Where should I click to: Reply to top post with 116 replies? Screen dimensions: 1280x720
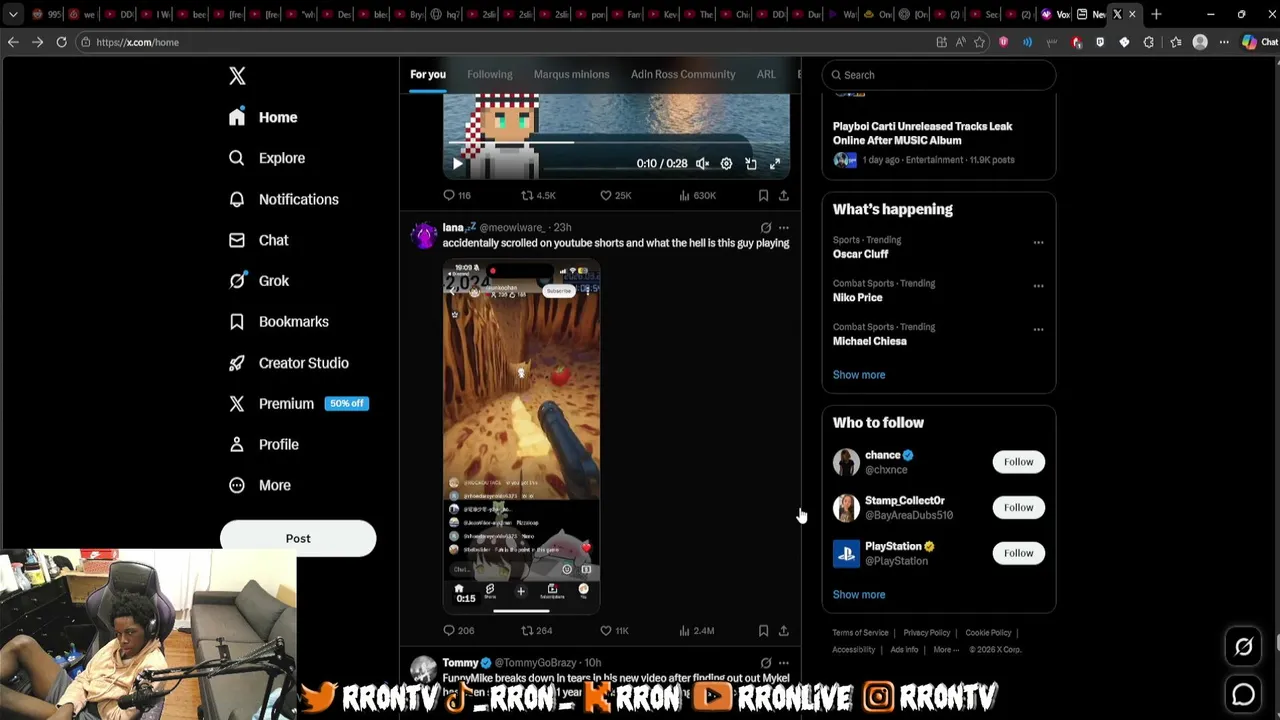coord(457,195)
